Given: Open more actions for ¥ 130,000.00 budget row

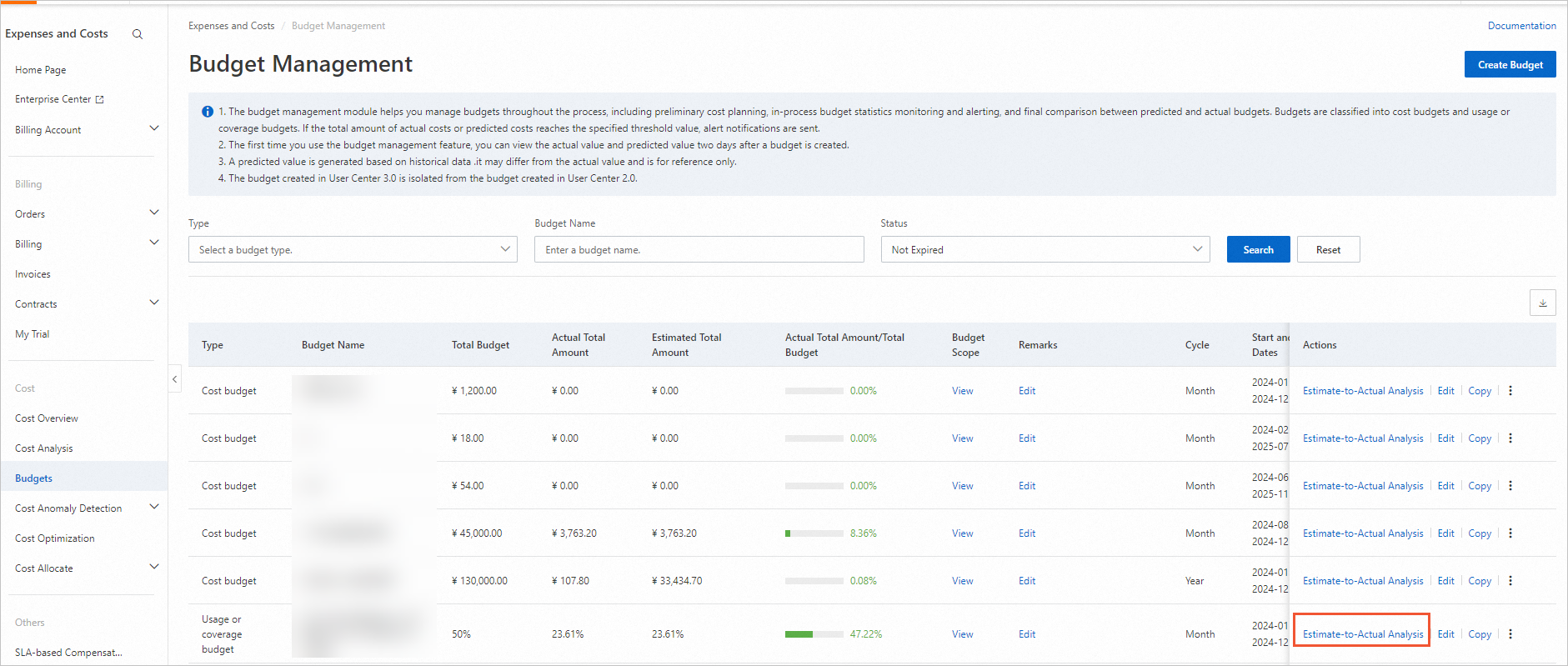Looking at the screenshot, I should point(1510,581).
